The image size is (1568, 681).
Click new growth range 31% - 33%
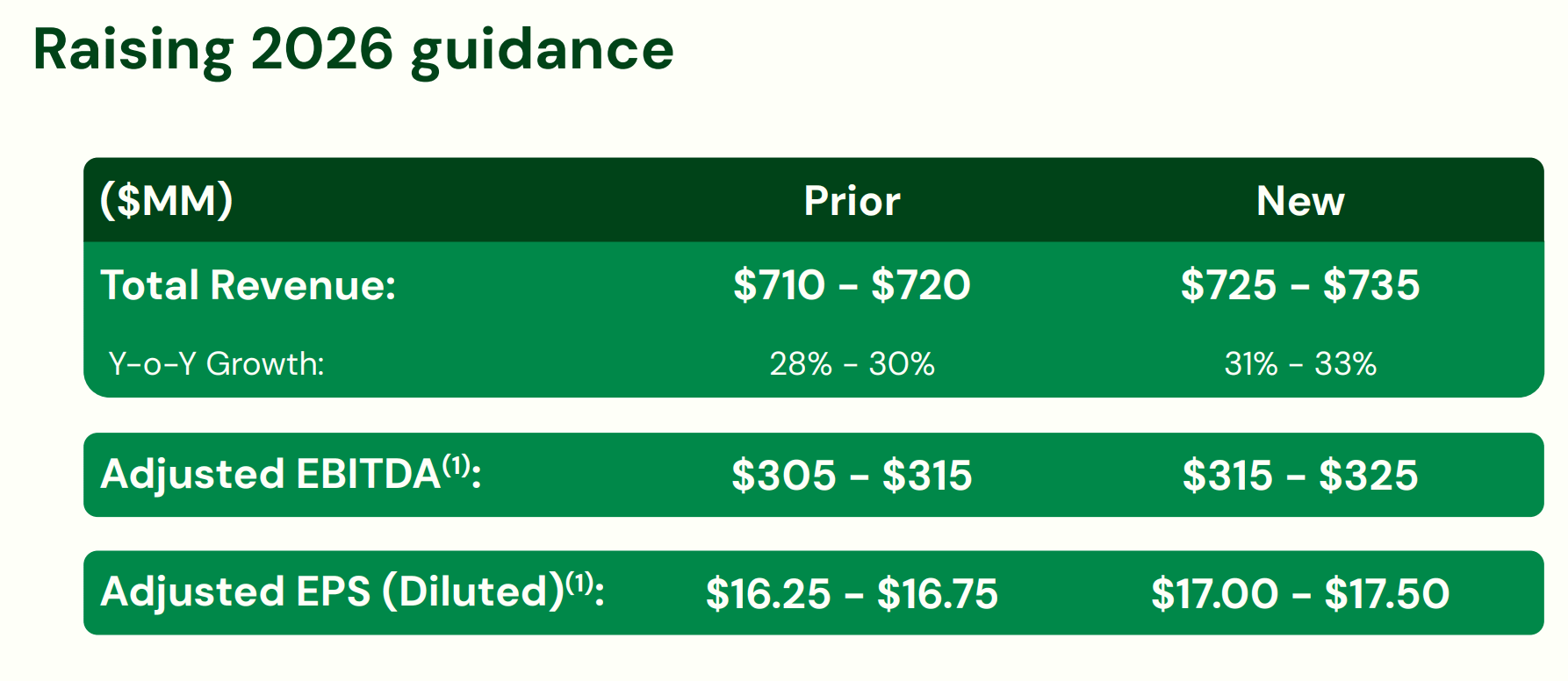pos(1300,363)
